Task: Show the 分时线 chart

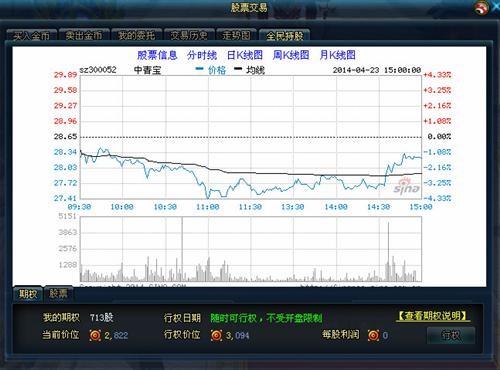Action: point(202,55)
